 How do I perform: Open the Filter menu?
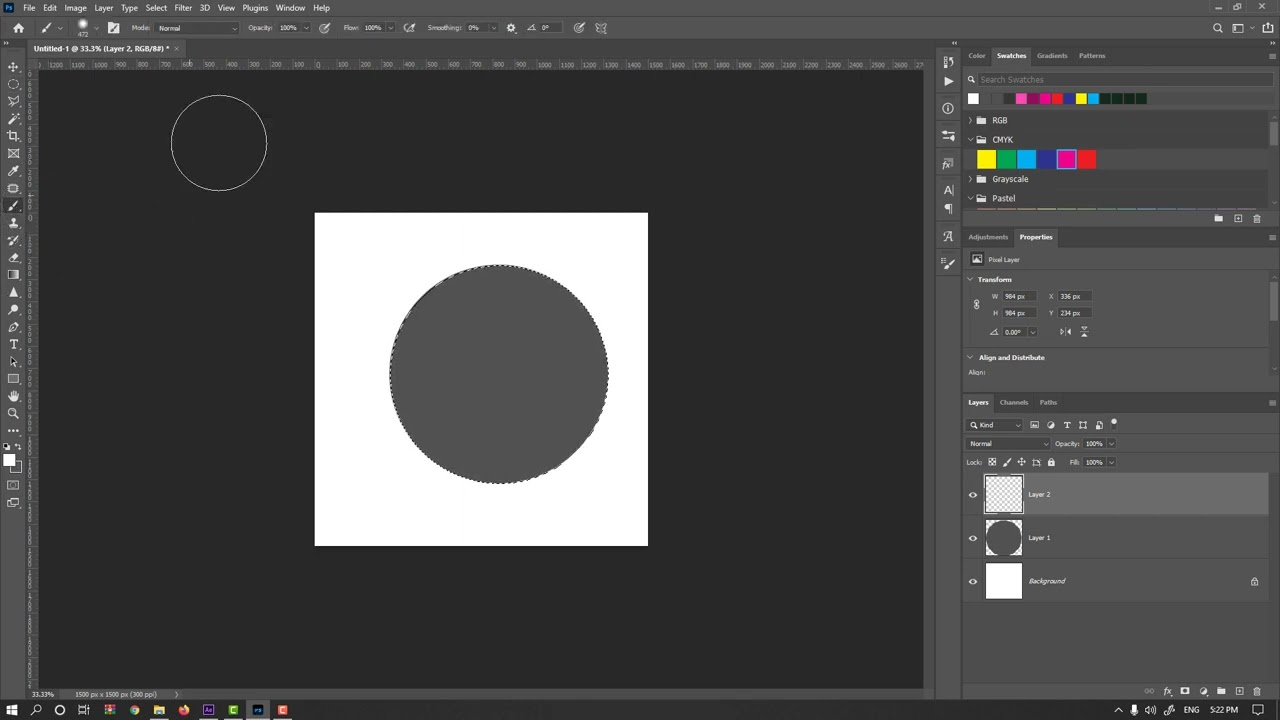(x=183, y=8)
